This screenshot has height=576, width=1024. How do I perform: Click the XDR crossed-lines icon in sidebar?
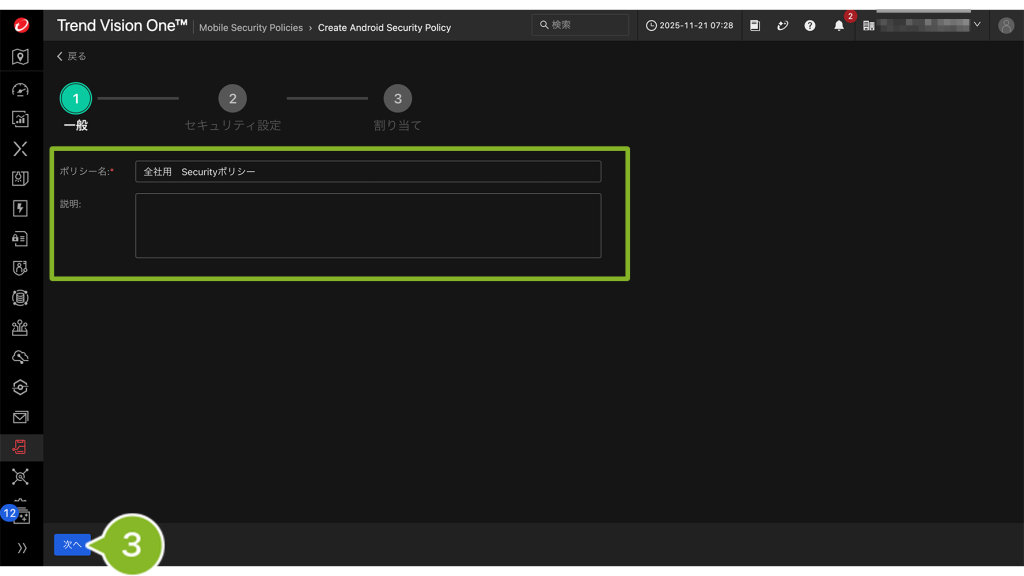[20, 149]
